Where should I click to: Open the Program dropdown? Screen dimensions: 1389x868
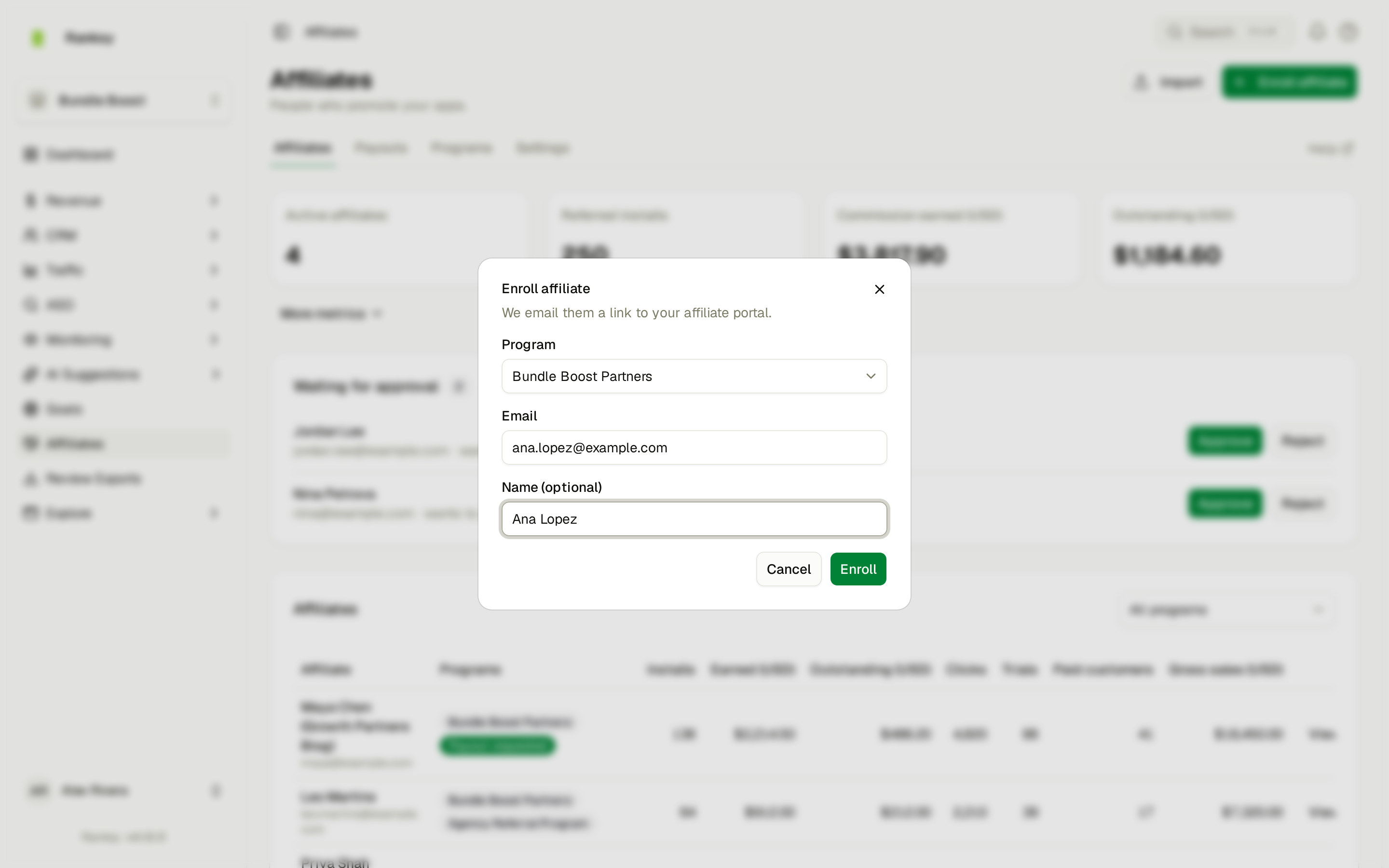click(694, 376)
